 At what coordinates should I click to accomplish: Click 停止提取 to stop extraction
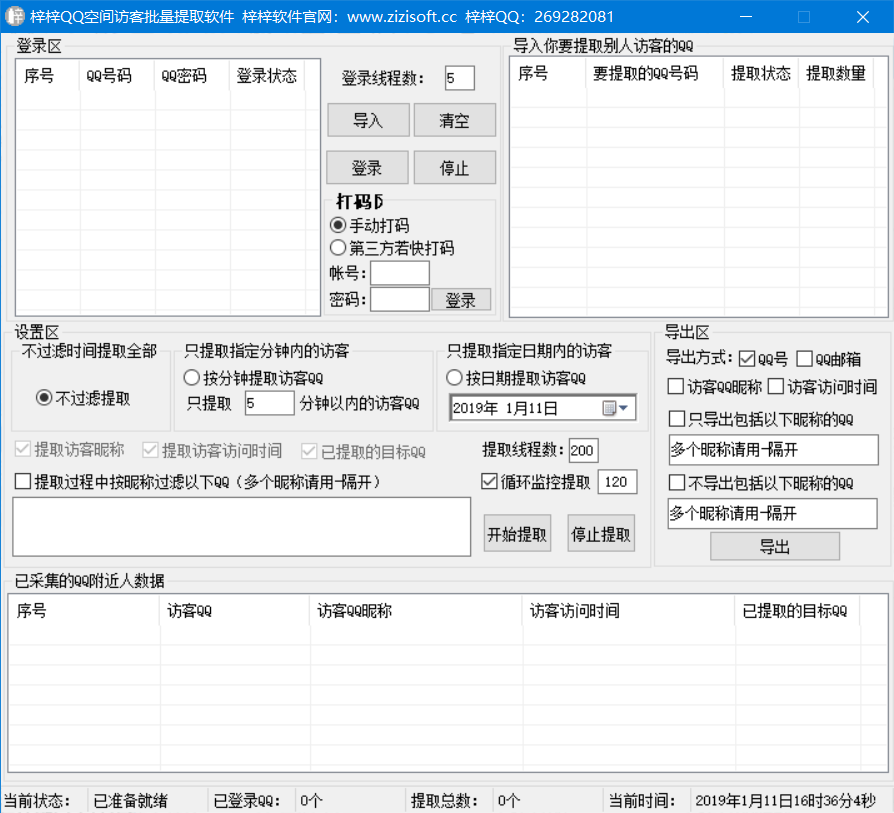click(600, 532)
